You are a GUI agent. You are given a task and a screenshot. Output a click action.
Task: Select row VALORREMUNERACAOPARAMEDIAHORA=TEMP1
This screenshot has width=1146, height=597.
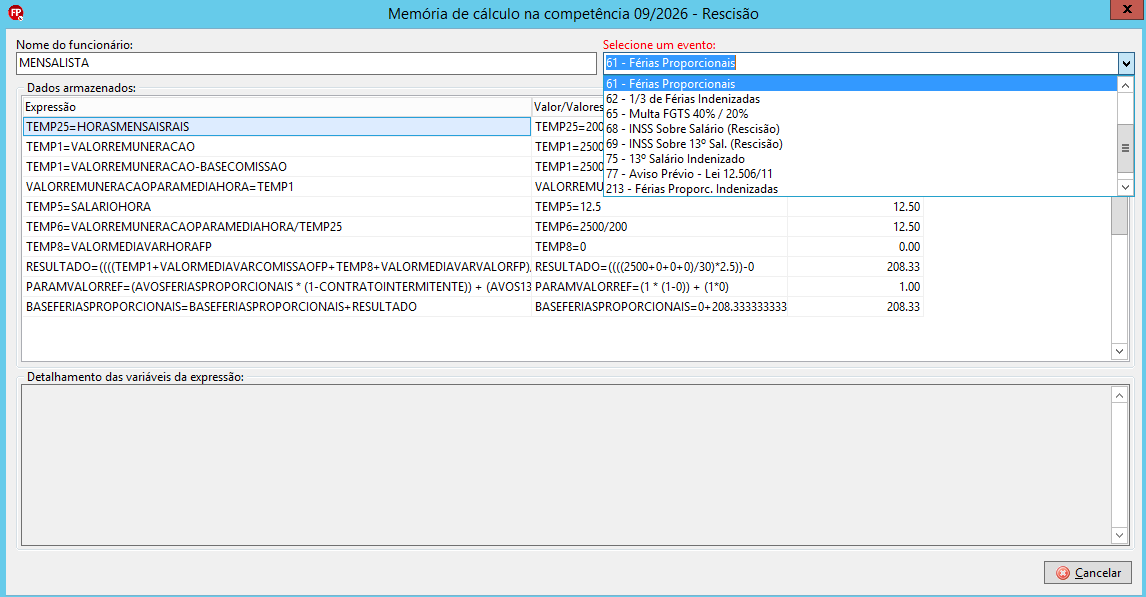(x=276, y=187)
